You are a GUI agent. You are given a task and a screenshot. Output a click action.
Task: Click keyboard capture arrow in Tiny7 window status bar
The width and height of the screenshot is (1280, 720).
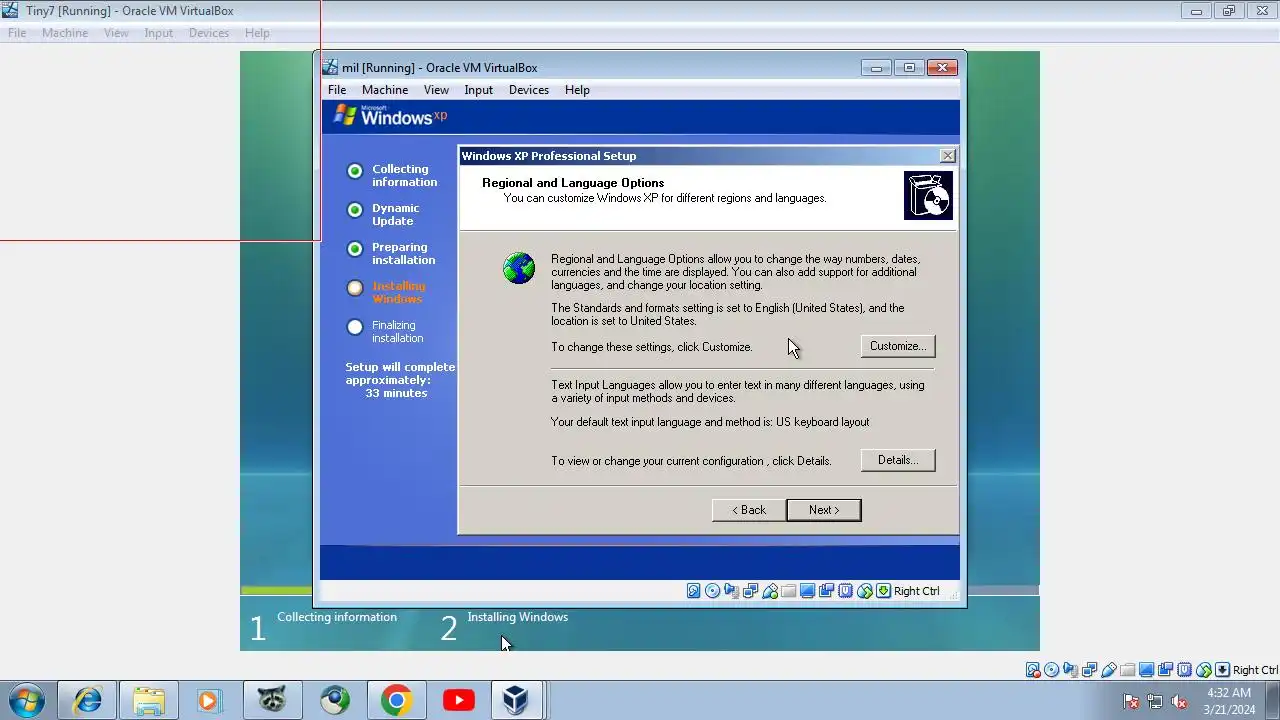(1222, 670)
